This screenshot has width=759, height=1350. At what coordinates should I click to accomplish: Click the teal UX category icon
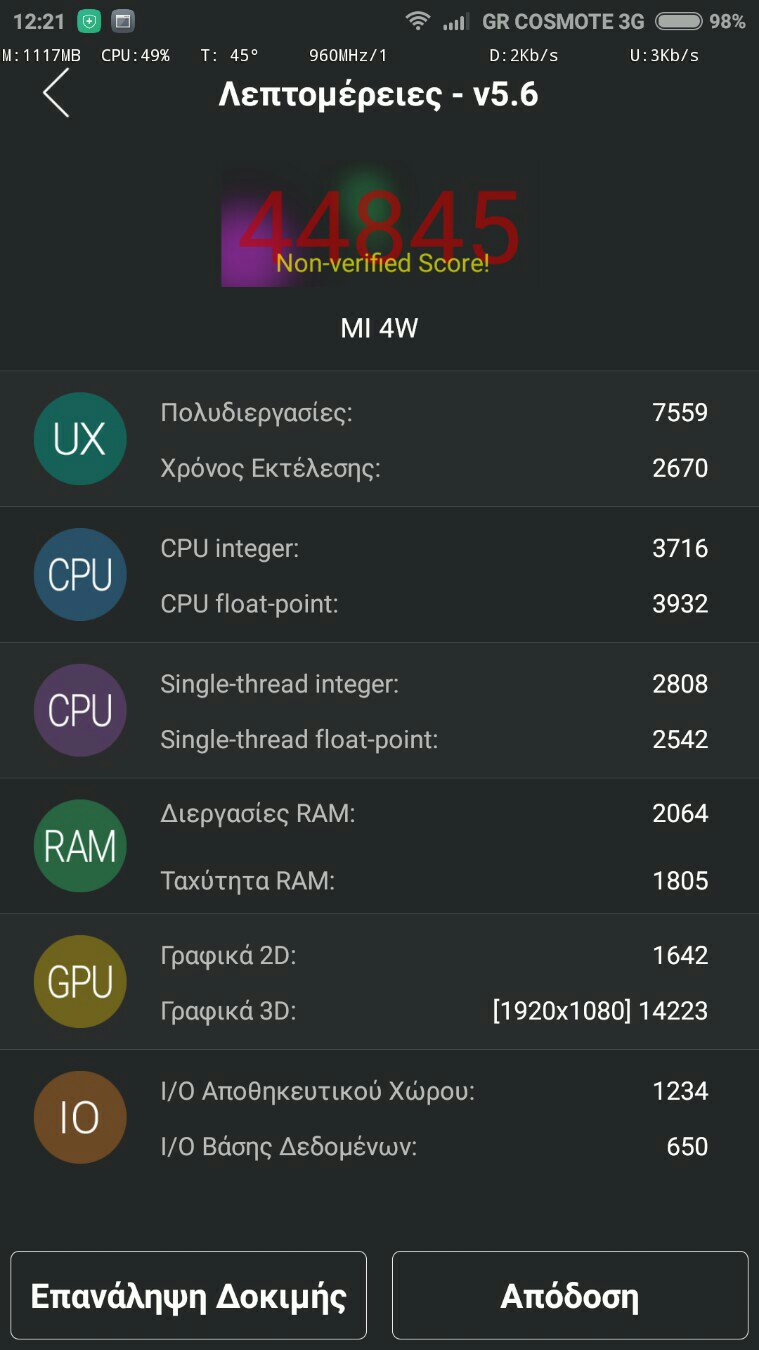(80, 439)
